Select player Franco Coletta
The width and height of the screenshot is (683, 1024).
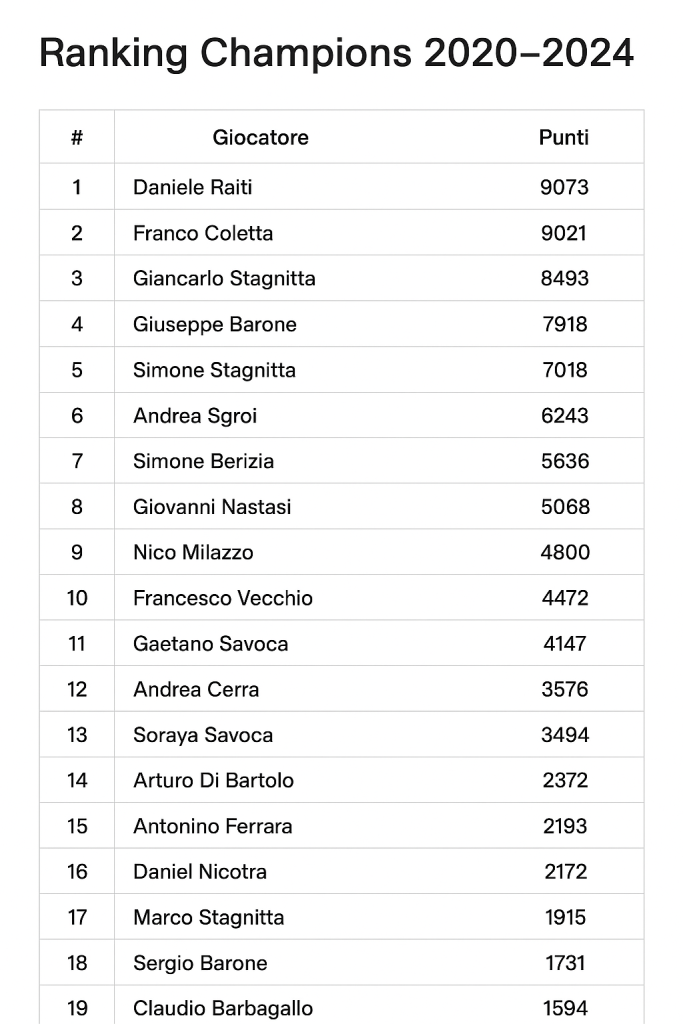tap(203, 233)
